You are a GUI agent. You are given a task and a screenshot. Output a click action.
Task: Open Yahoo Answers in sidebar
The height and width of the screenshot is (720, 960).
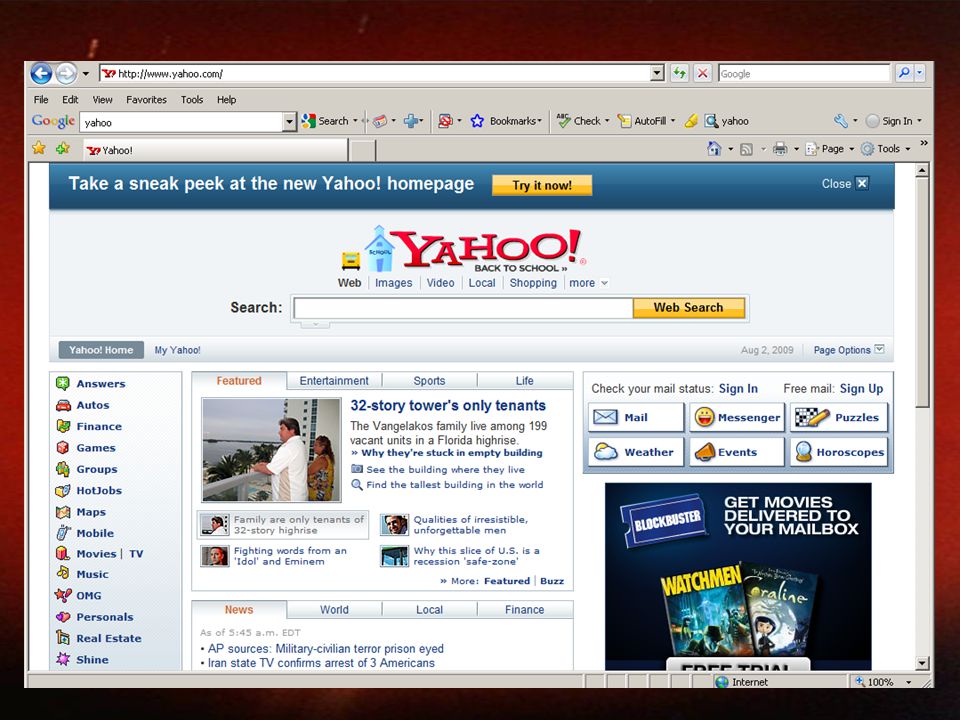[x=100, y=384]
